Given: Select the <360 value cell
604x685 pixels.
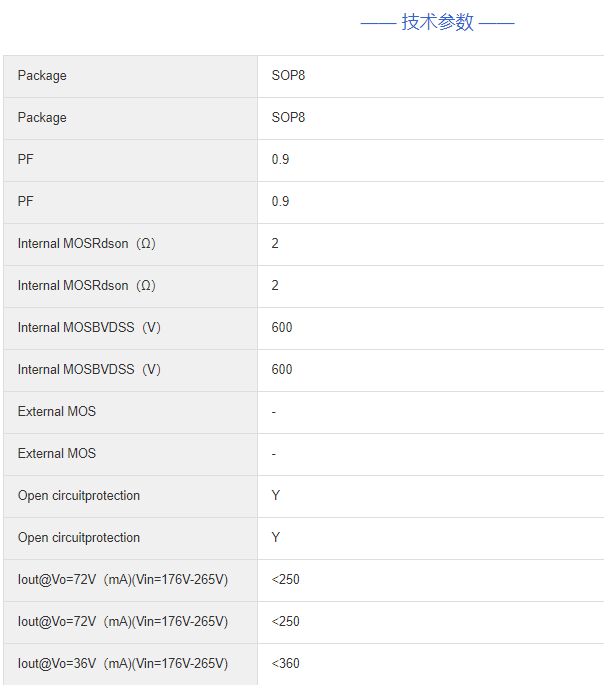Looking at the screenshot, I should pyautogui.click(x=285, y=664).
